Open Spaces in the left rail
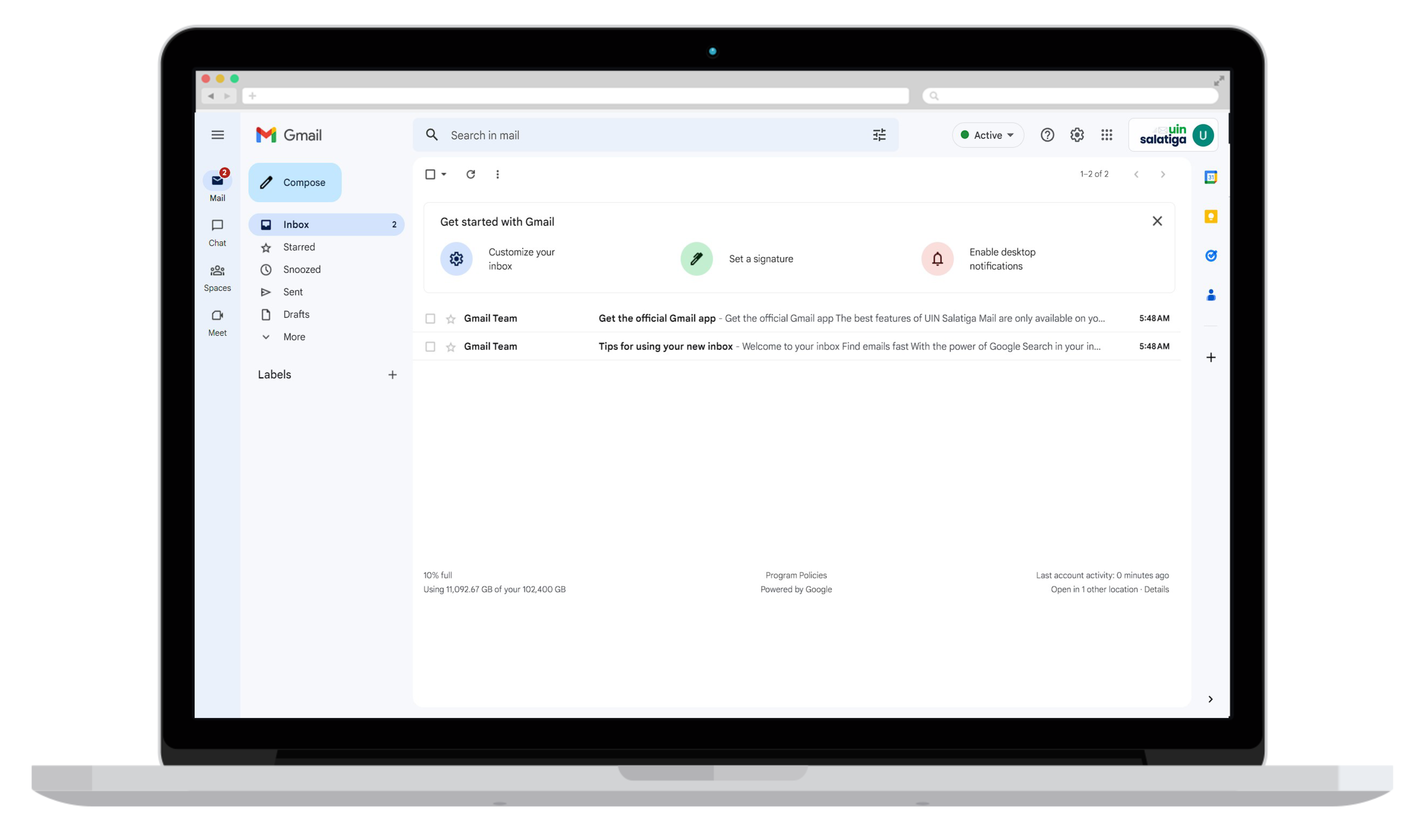1420x840 pixels. click(x=217, y=278)
